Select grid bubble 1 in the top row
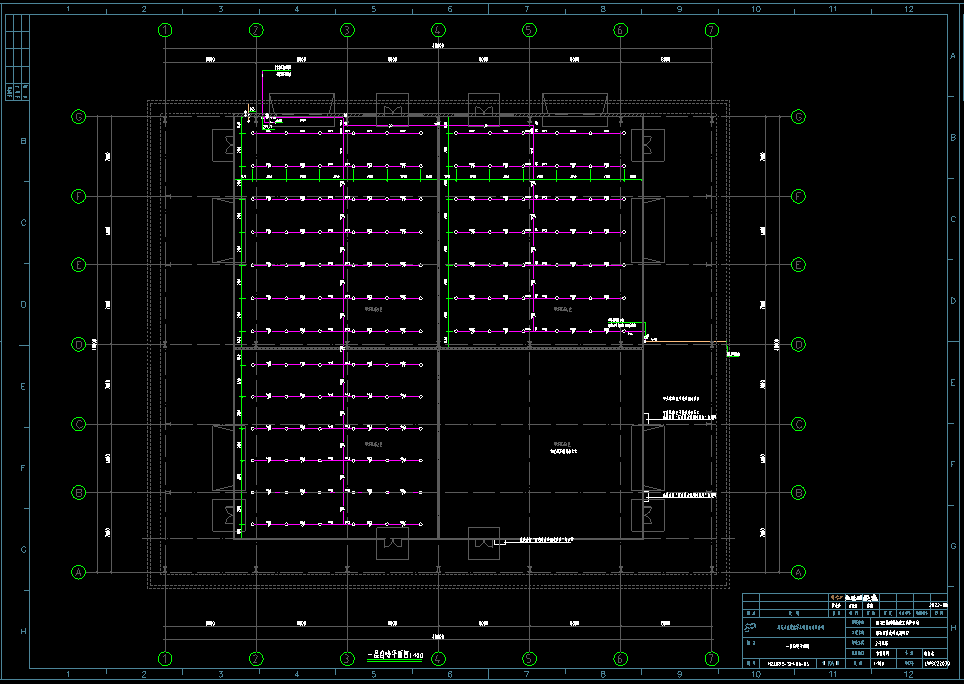The image size is (964, 684). click(x=165, y=30)
